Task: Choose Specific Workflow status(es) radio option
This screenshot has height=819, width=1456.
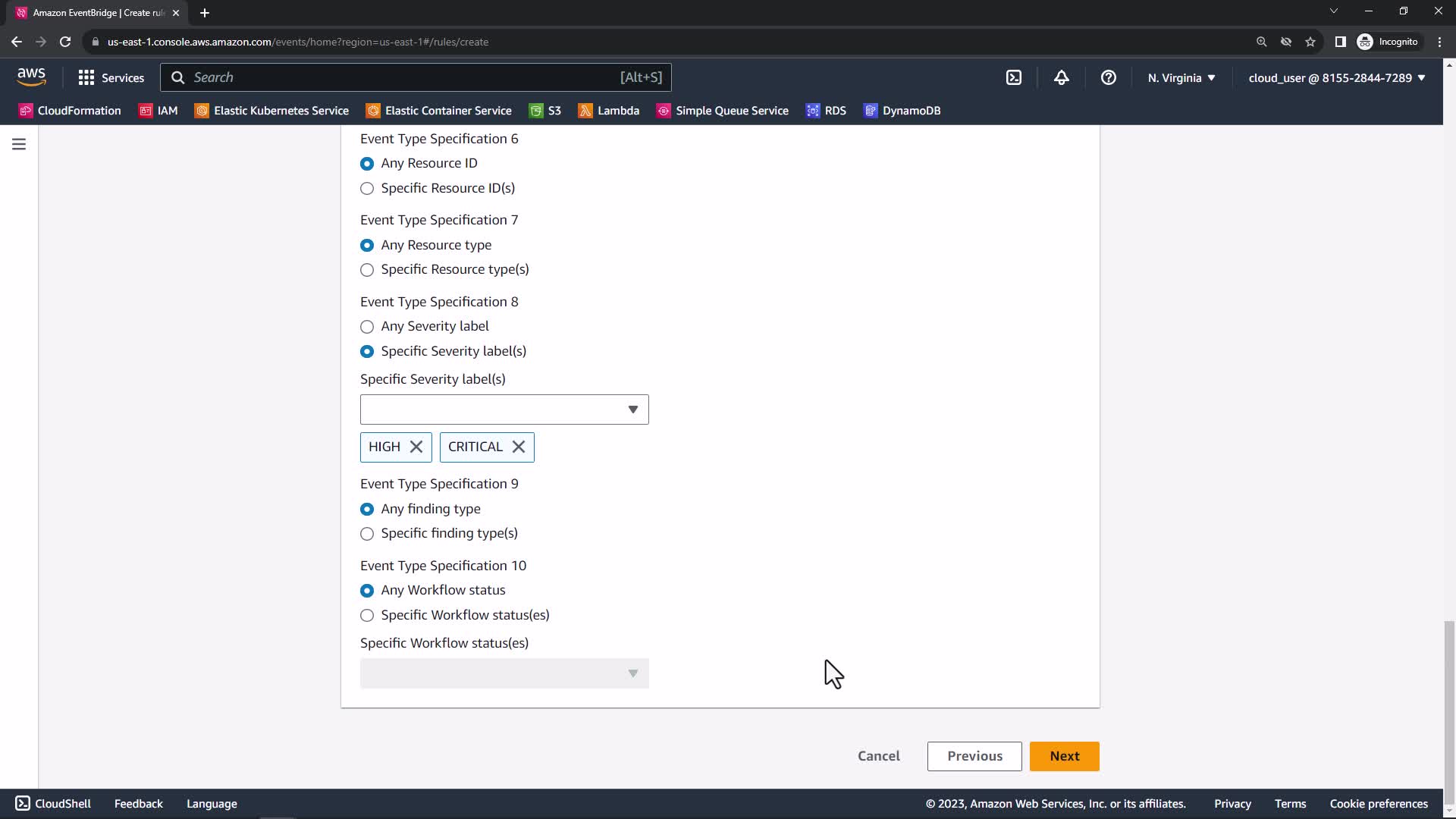Action: (x=367, y=616)
